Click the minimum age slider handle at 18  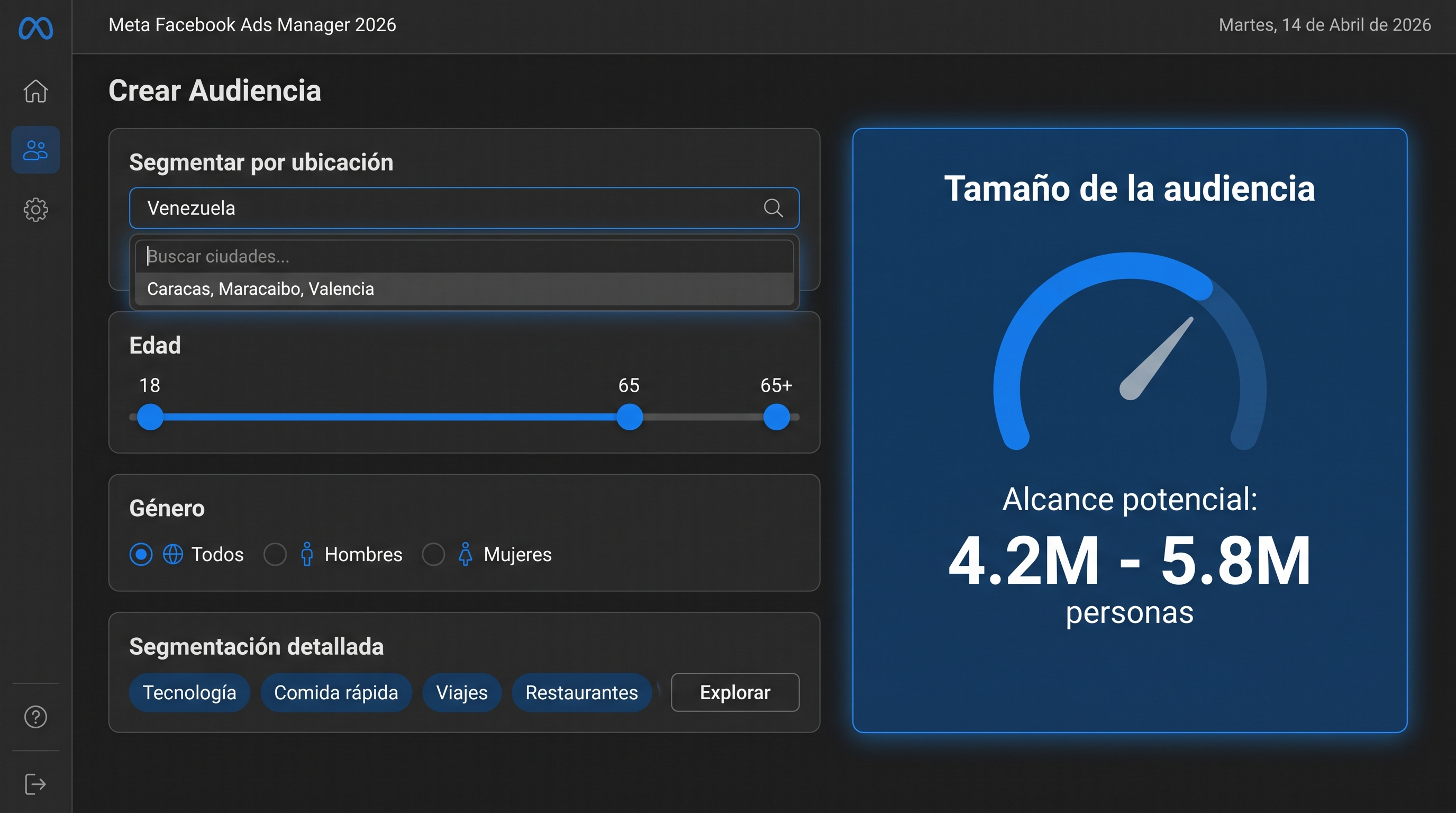[150, 417]
